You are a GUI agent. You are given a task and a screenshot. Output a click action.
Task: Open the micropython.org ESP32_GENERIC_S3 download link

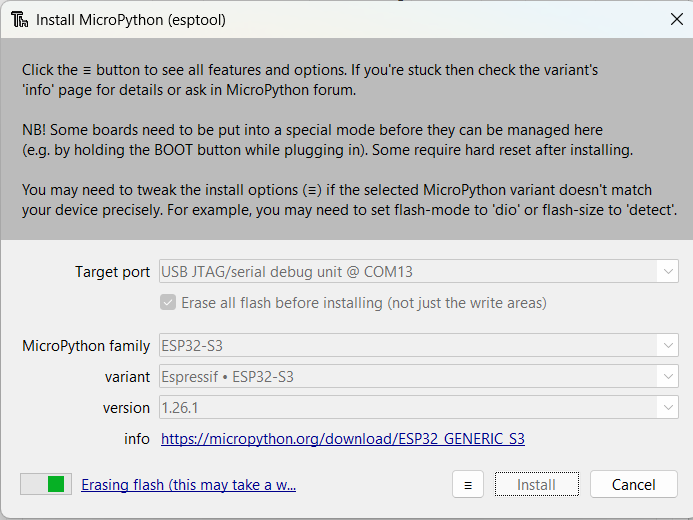pos(342,439)
